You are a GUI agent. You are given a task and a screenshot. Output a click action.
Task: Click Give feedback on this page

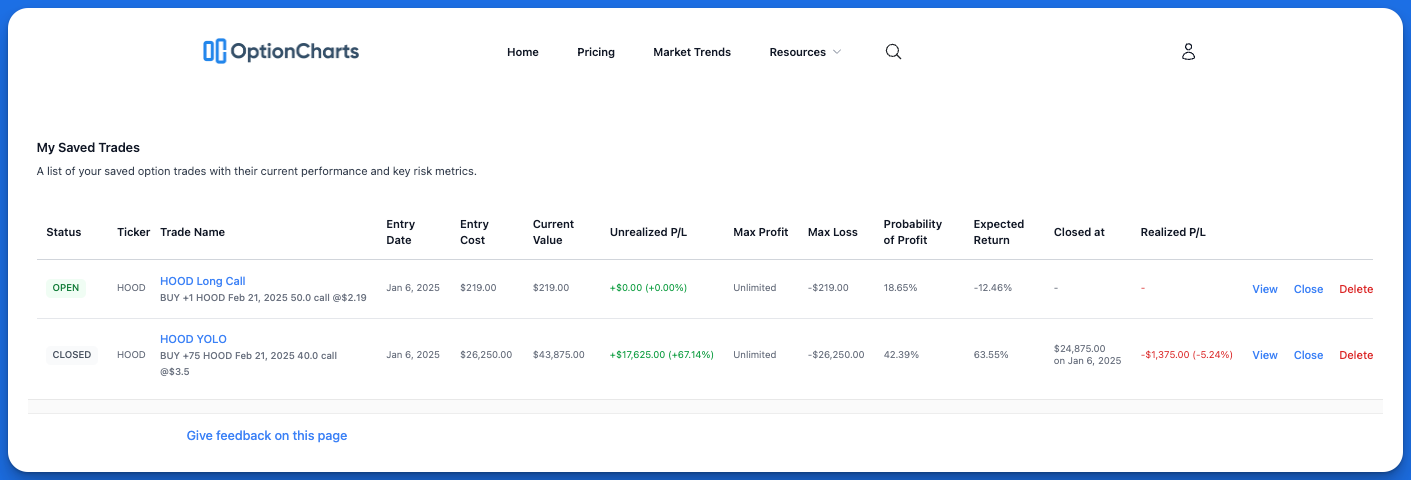click(x=266, y=436)
